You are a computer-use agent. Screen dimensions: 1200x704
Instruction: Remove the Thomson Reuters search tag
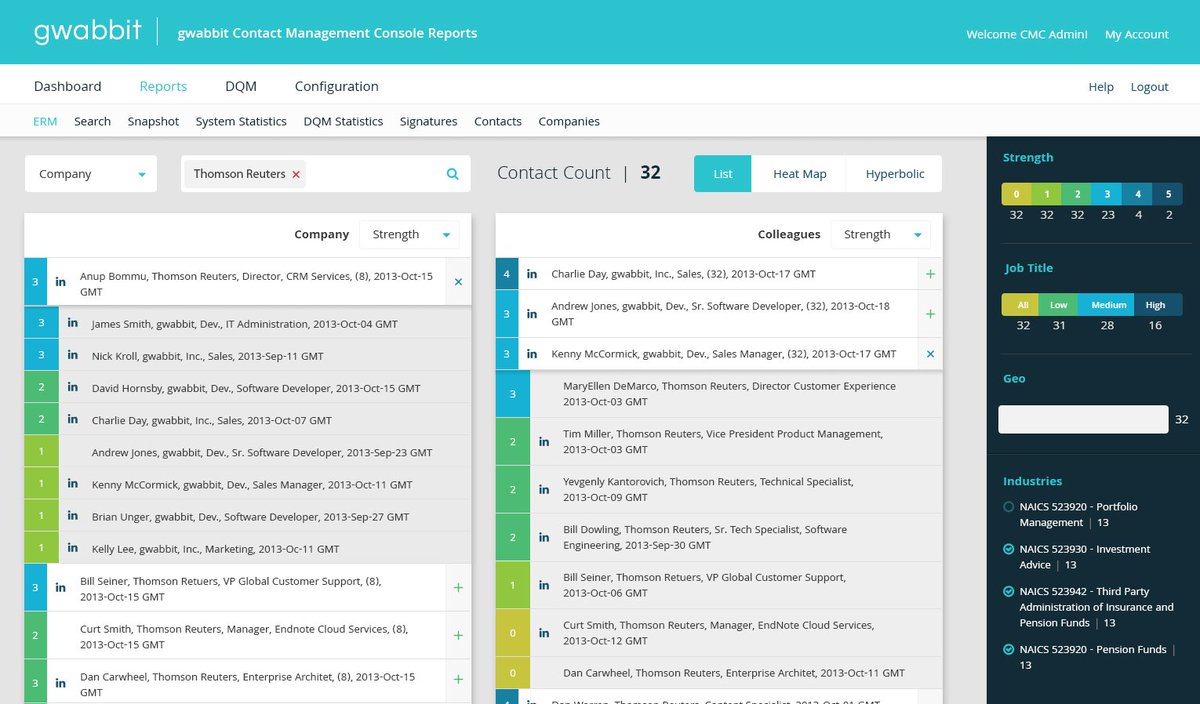[296, 174]
